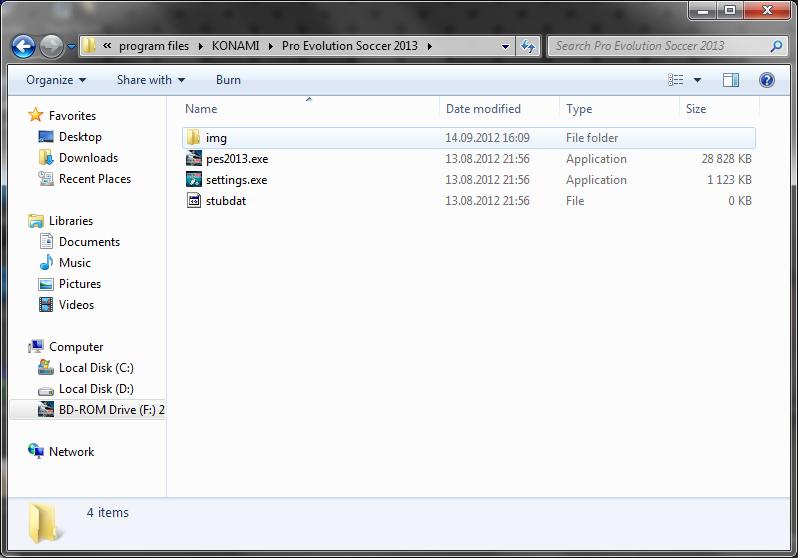The image size is (798, 558).
Task: Click the Network icon
Action: click(36, 451)
